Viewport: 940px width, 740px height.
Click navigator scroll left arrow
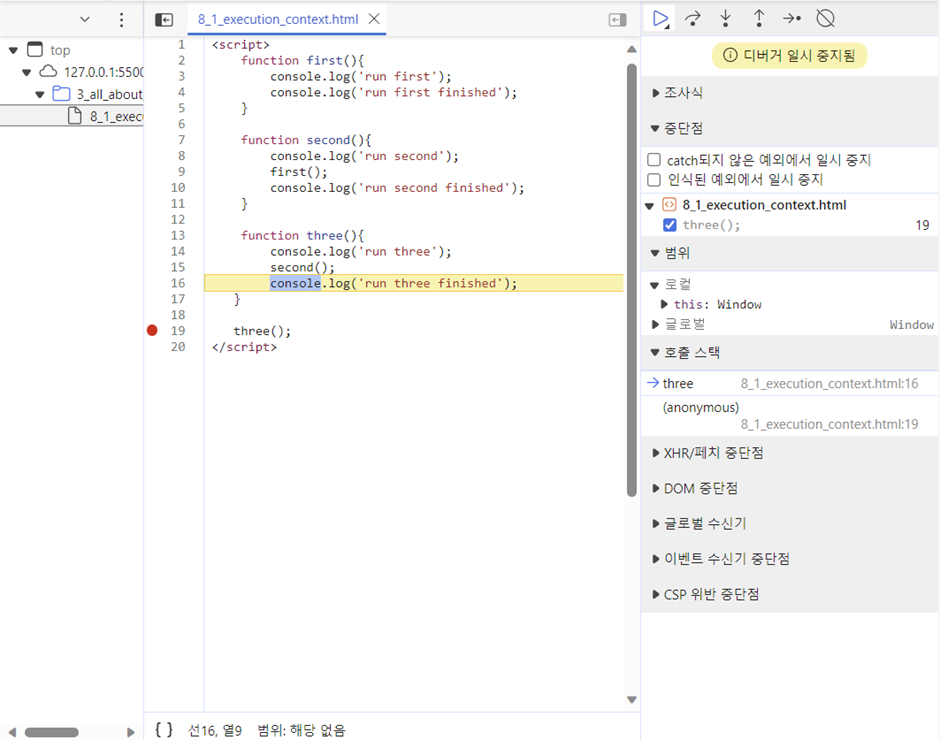tap(12, 732)
